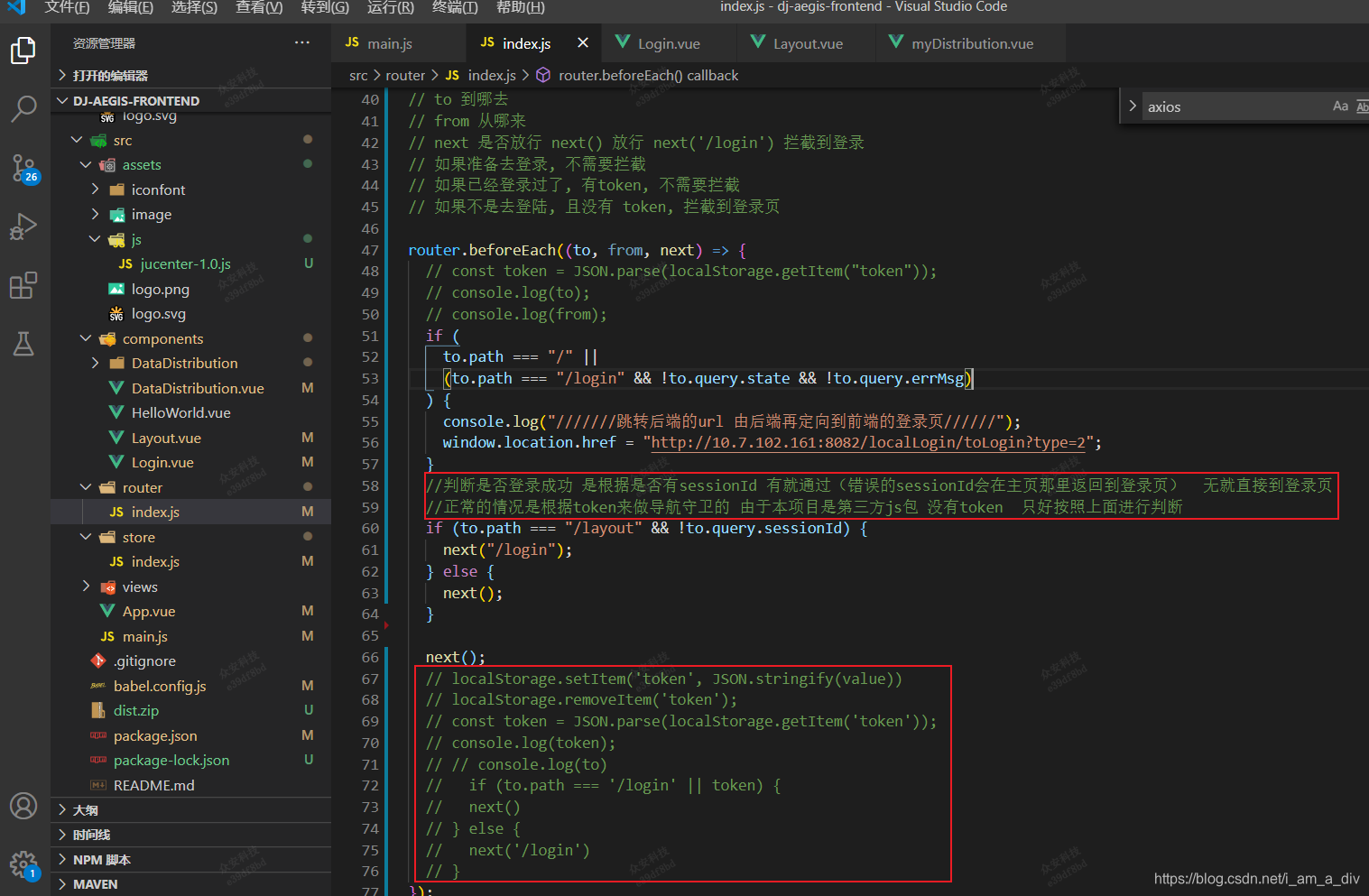Viewport: 1369px width, 896px height.
Task: Expand the views folder
Action: coord(191,587)
